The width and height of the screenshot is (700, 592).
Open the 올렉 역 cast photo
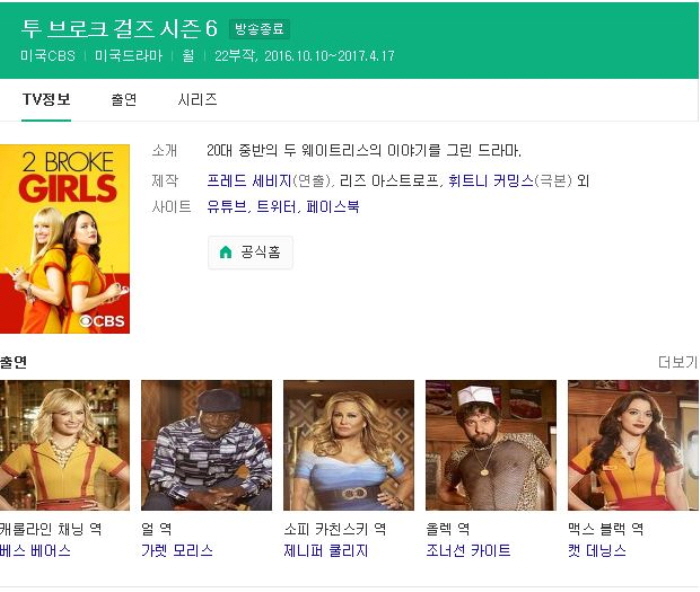pos(490,445)
